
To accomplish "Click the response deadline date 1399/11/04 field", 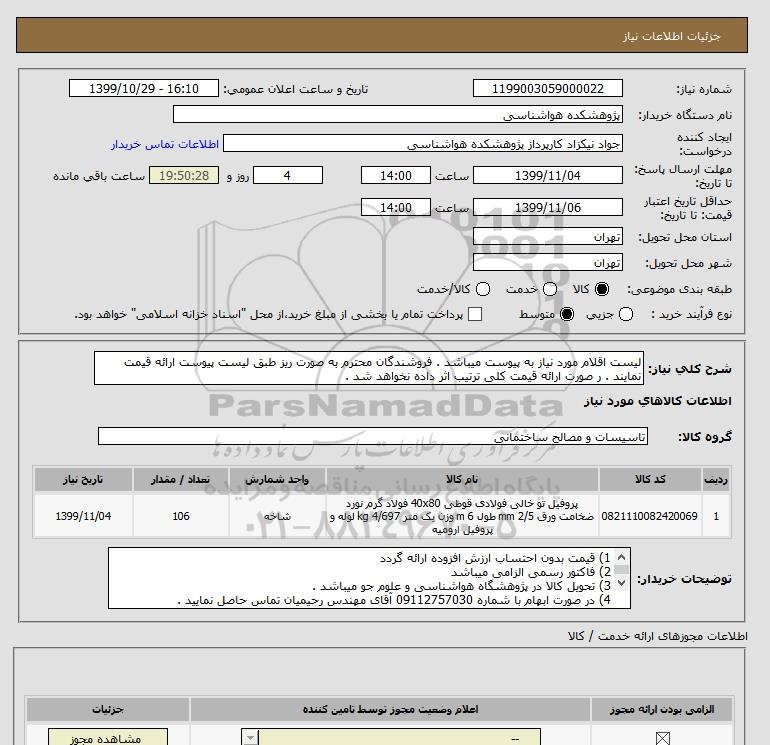I will click(548, 175).
